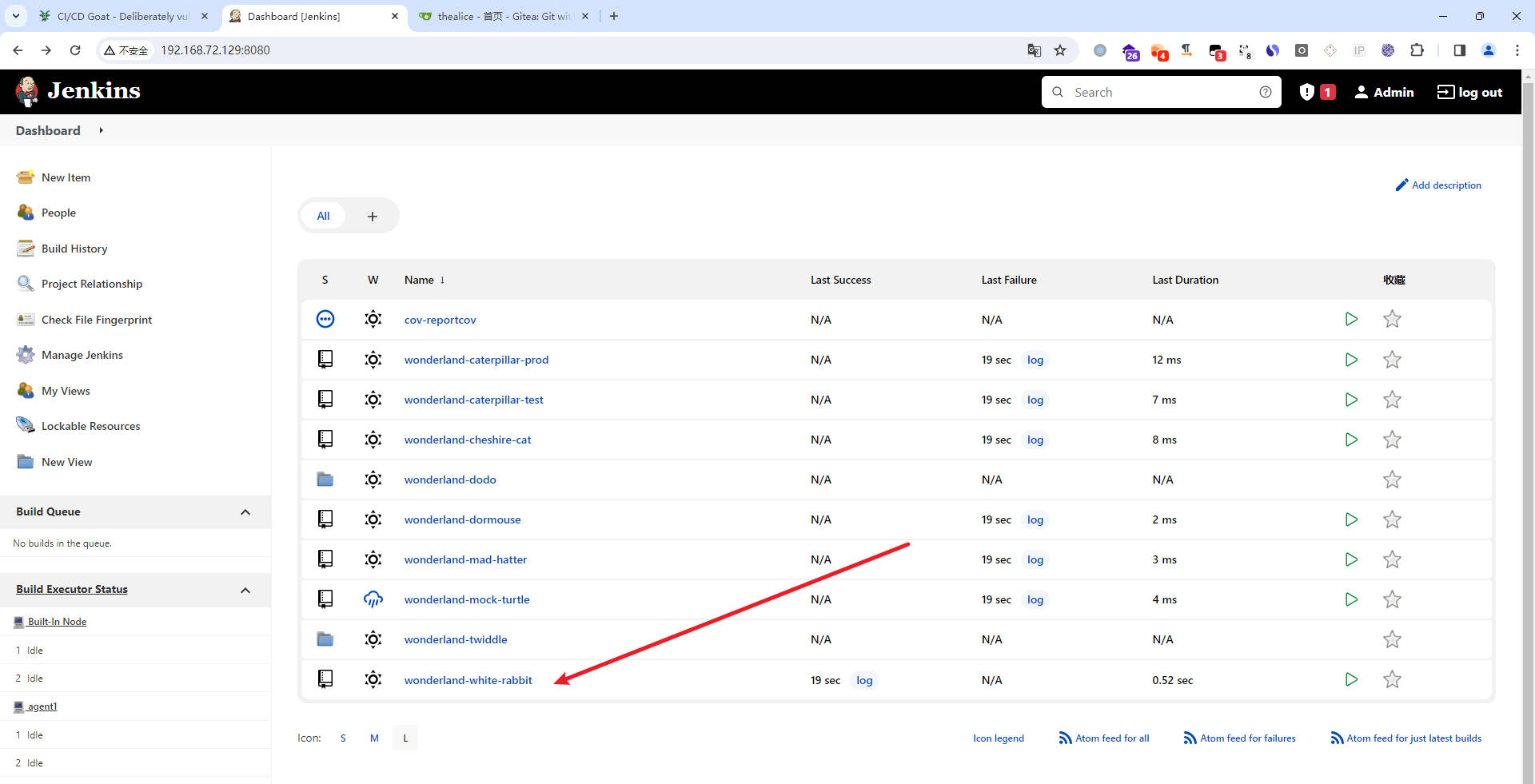This screenshot has width=1535, height=784.
Task: Bookmark this page with Chrome star
Action: [1060, 50]
